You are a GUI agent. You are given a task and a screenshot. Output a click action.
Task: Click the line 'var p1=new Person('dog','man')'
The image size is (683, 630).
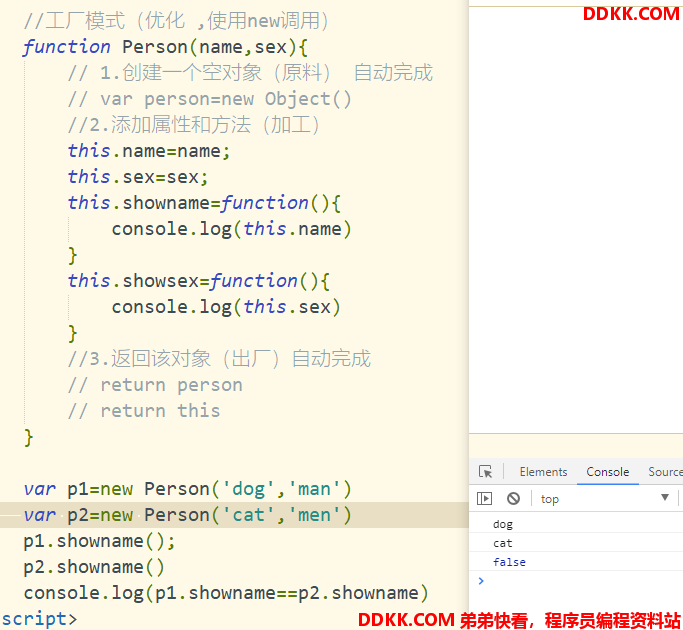(x=187, y=489)
